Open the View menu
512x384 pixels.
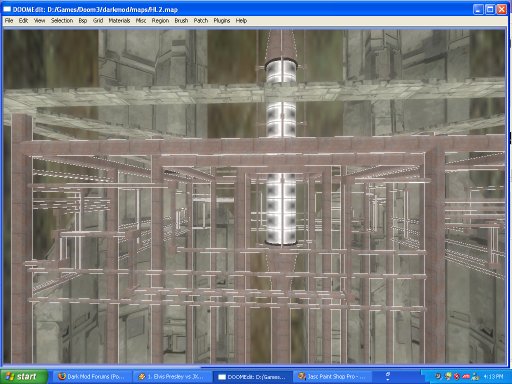pos(39,21)
